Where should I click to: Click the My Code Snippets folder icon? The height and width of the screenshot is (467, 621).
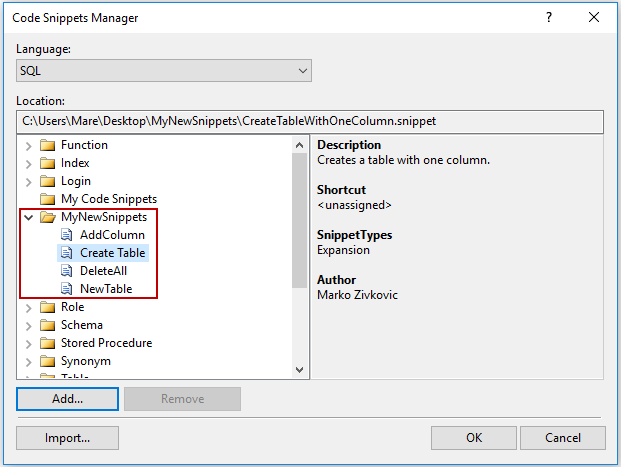pos(47,199)
